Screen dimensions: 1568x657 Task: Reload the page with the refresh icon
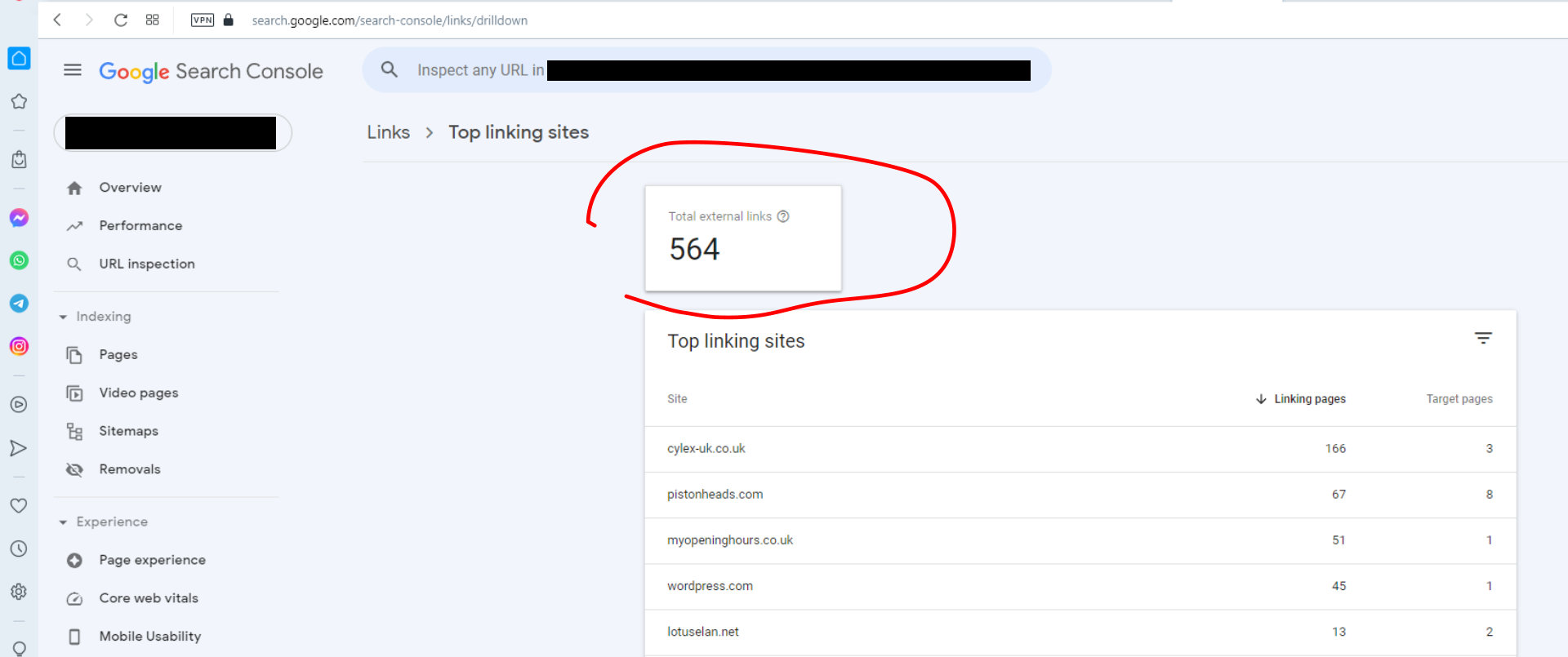coord(121,20)
